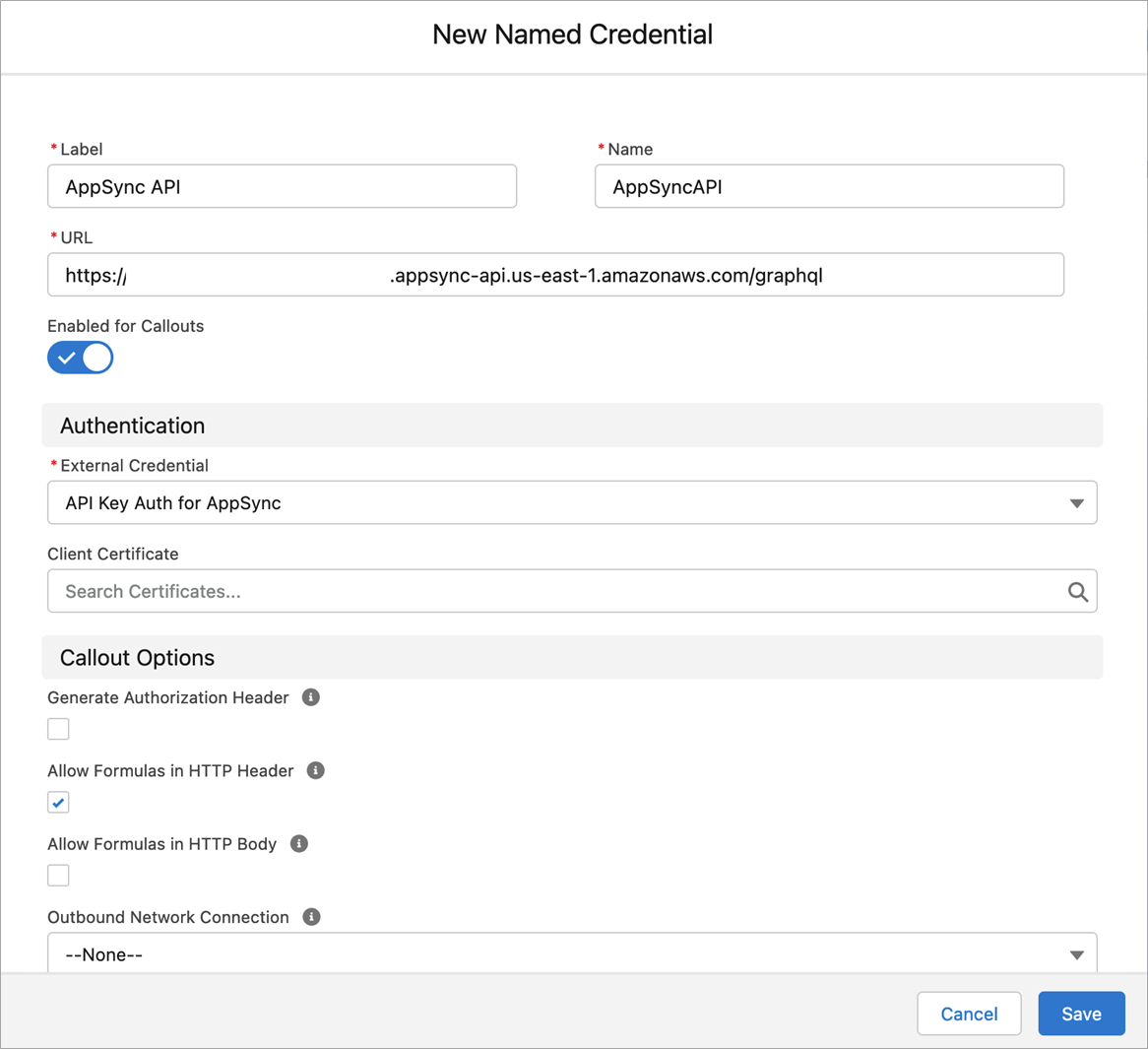Click the Allow Formulas in HTTP Header label
The width and height of the screenshot is (1148, 1049).
tap(170, 770)
